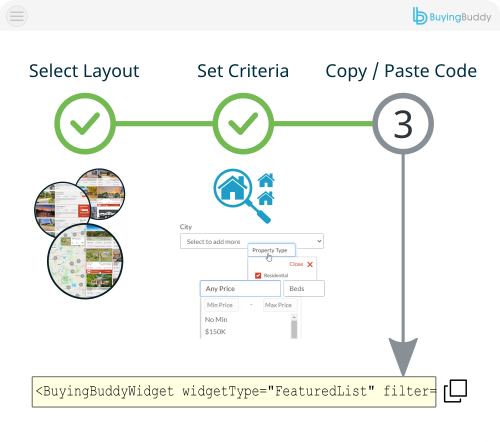Click the map layout thumbnail circle
Screen dimensions: 500x442
85,261
